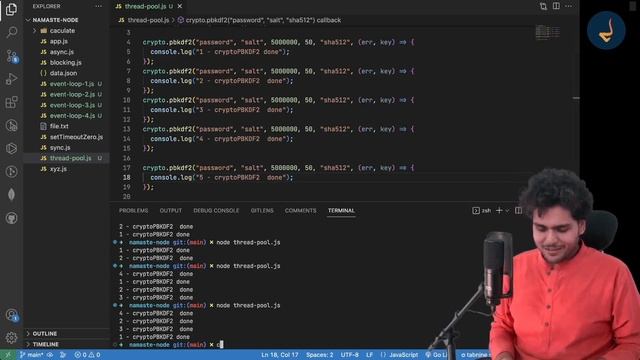Click the main branch indicator in the status bar
This screenshot has height=360, width=640.
coord(32,355)
